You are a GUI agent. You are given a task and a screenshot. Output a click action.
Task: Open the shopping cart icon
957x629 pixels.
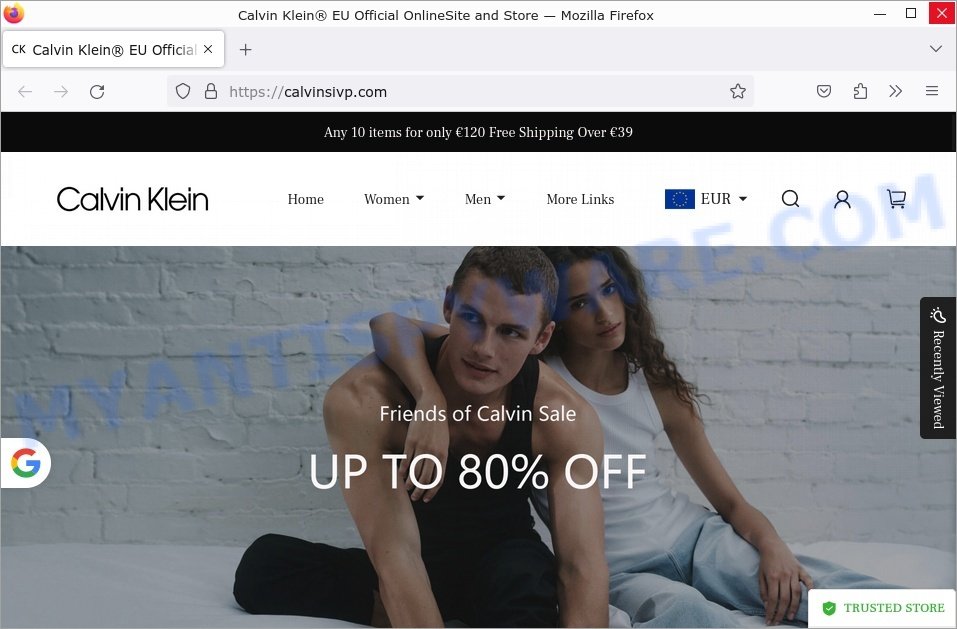point(896,199)
